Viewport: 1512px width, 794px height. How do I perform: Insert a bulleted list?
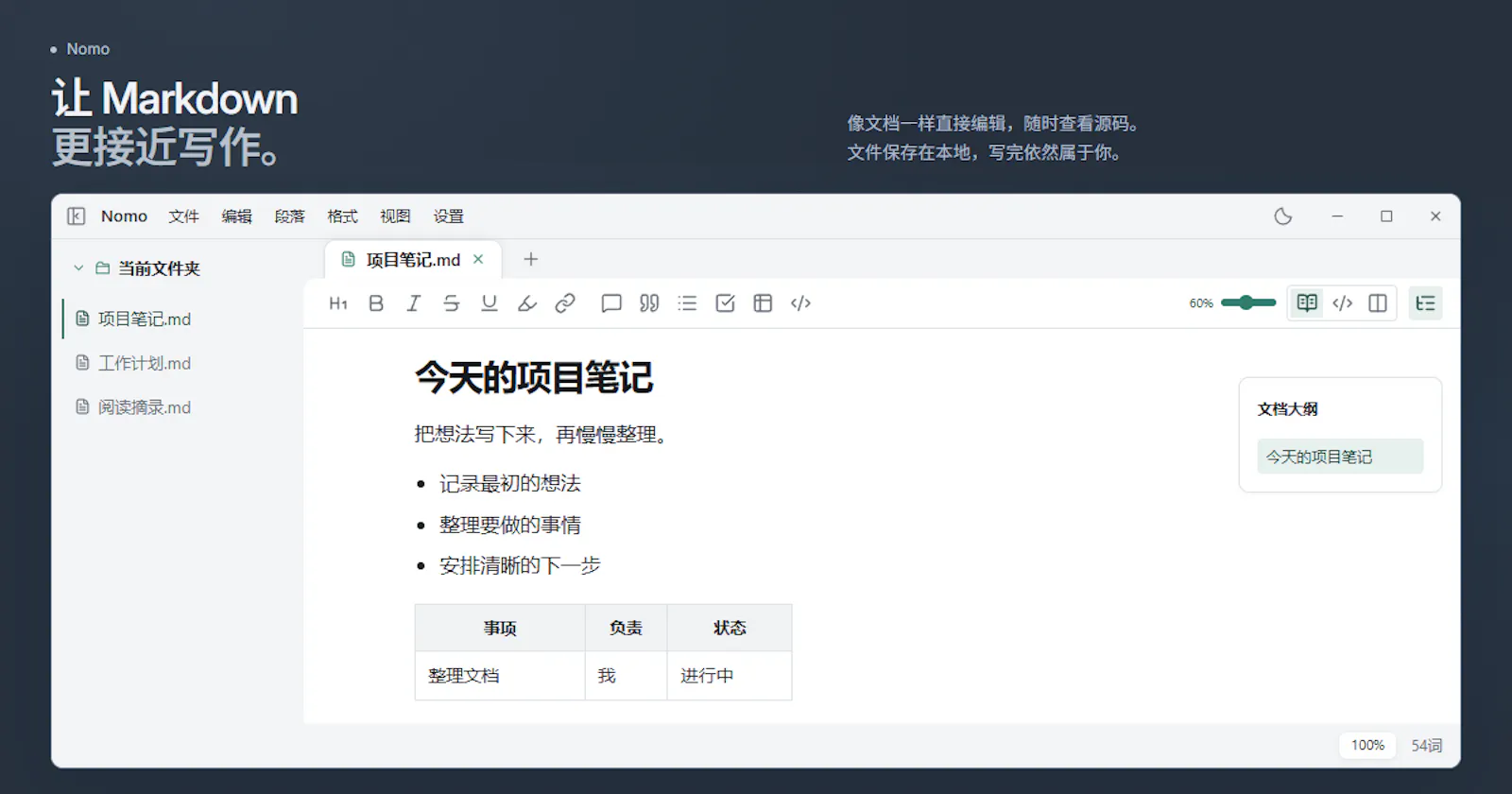tap(687, 303)
